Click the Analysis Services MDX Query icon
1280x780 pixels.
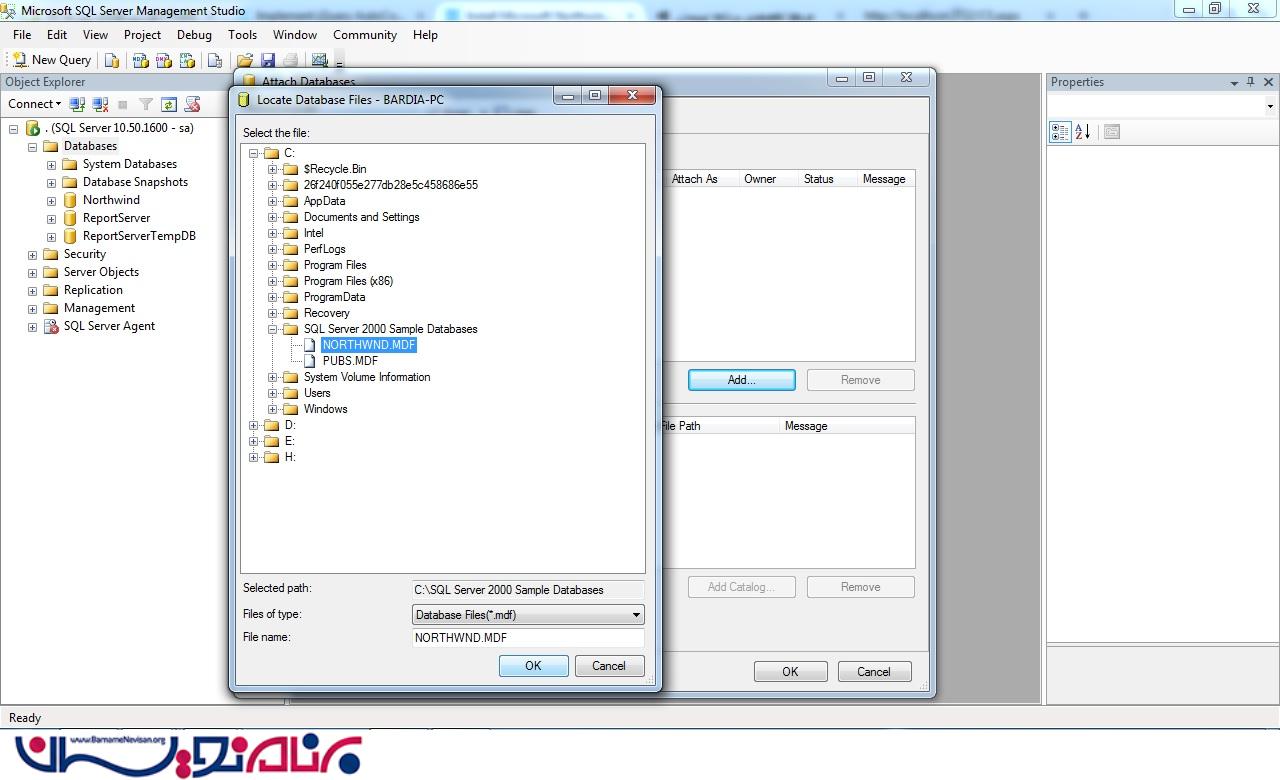click(x=141, y=60)
